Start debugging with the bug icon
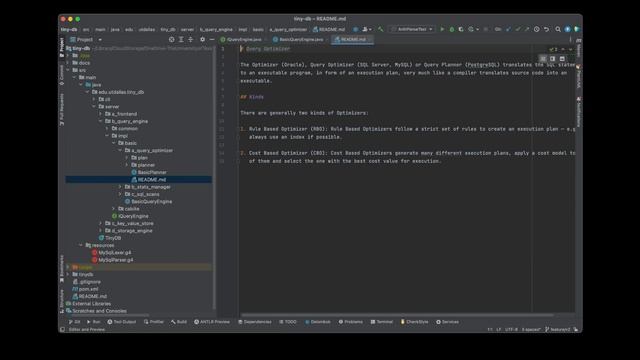This screenshot has height=360, width=640. (x=451, y=29)
